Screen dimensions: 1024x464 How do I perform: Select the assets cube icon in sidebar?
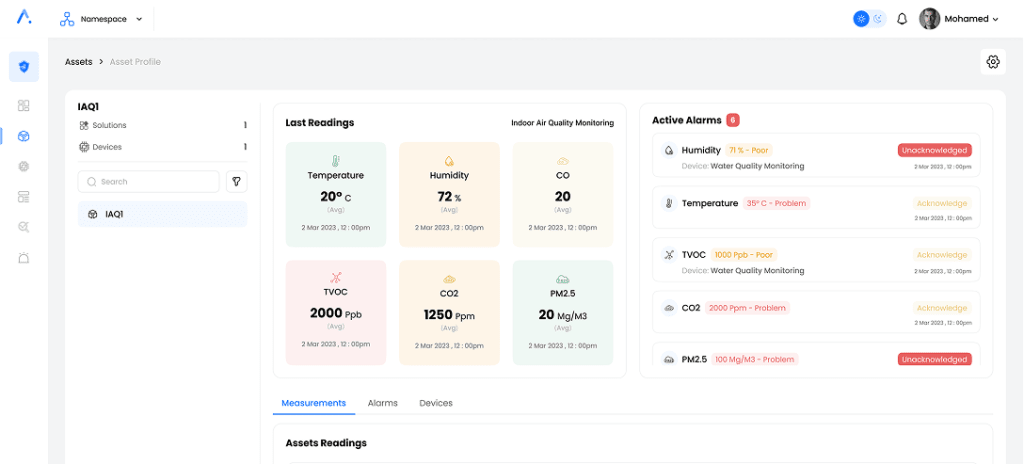click(24, 136)
